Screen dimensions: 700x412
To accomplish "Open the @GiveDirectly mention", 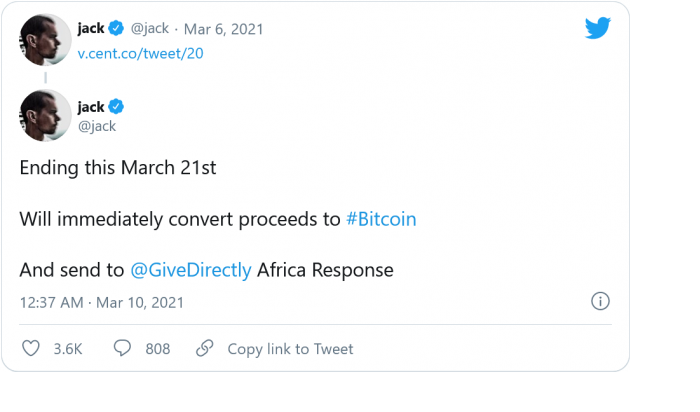I will [x=190, y=270].
